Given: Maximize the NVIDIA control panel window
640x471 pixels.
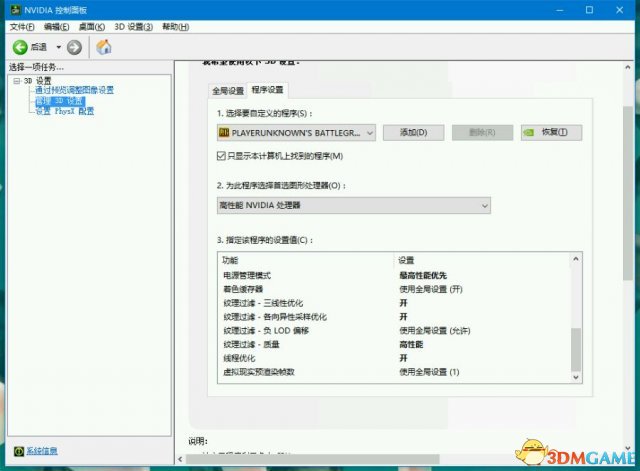Looking at the screenshot, I should (x=589, y=10).
